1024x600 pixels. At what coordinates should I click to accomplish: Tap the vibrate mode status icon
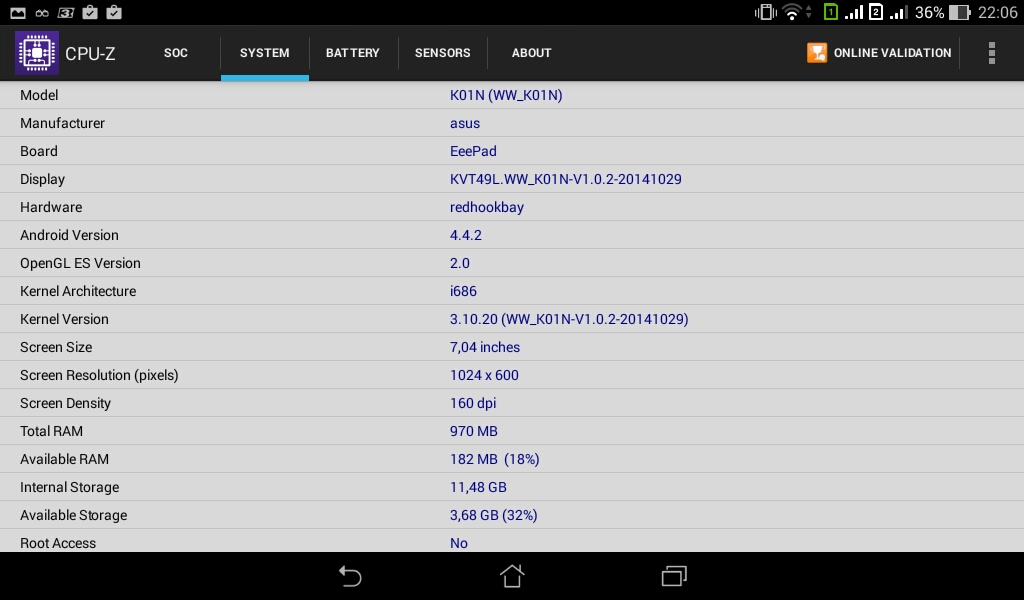[765, 12]
